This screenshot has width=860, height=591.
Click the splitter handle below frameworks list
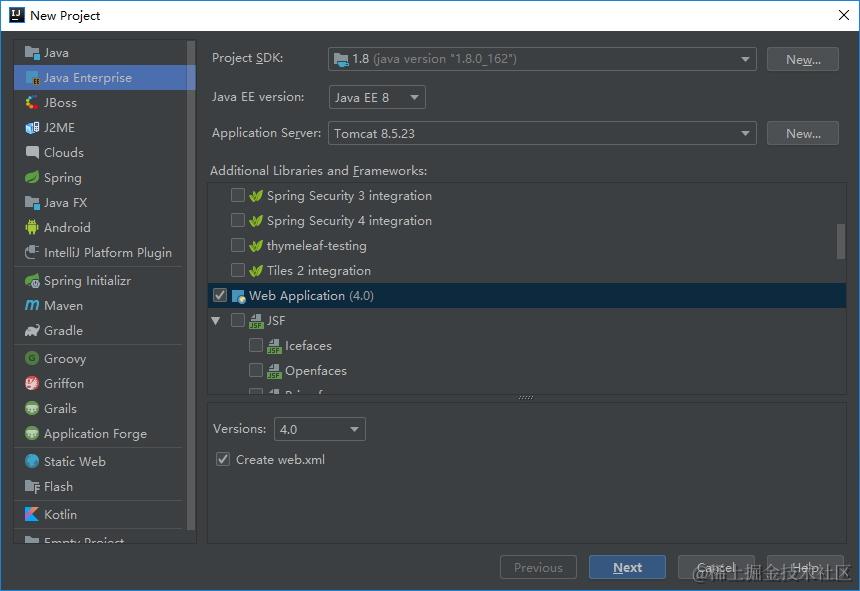526,397
